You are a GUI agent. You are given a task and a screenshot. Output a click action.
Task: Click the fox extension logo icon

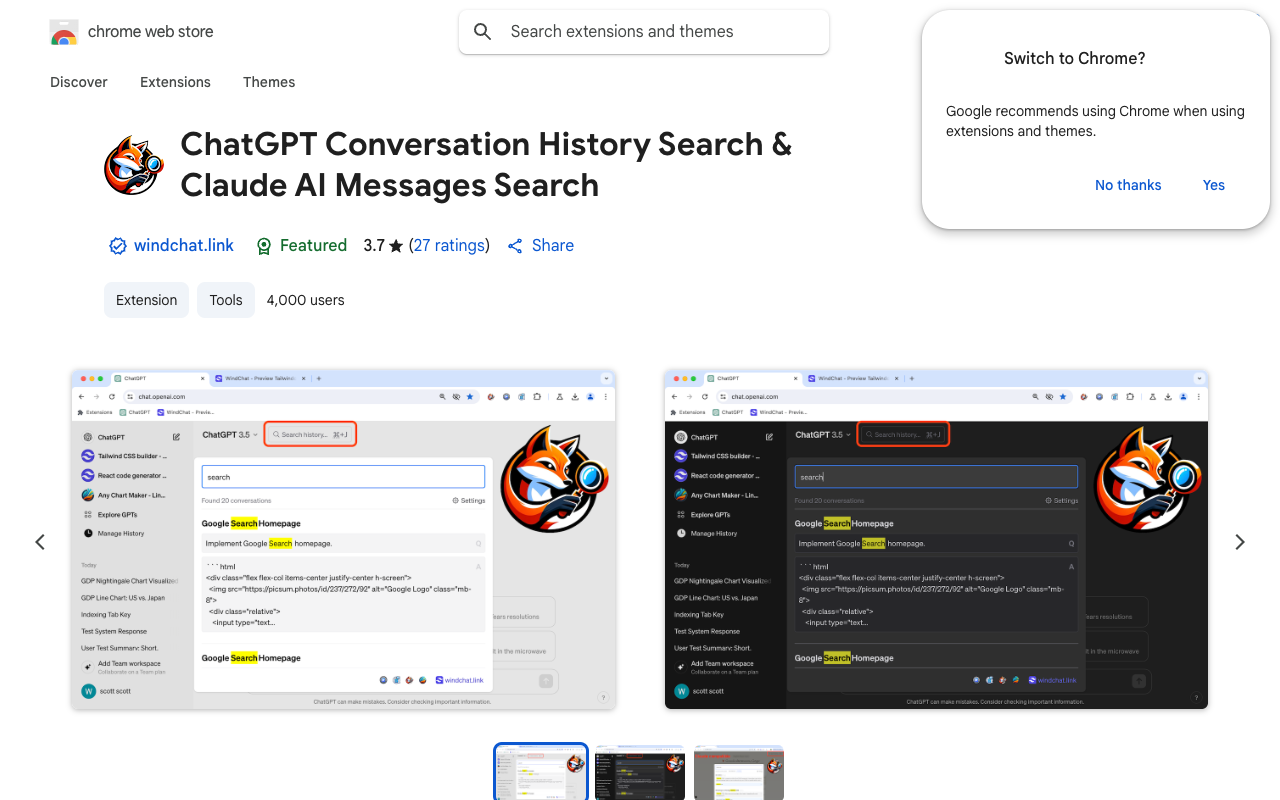(134, 165)
